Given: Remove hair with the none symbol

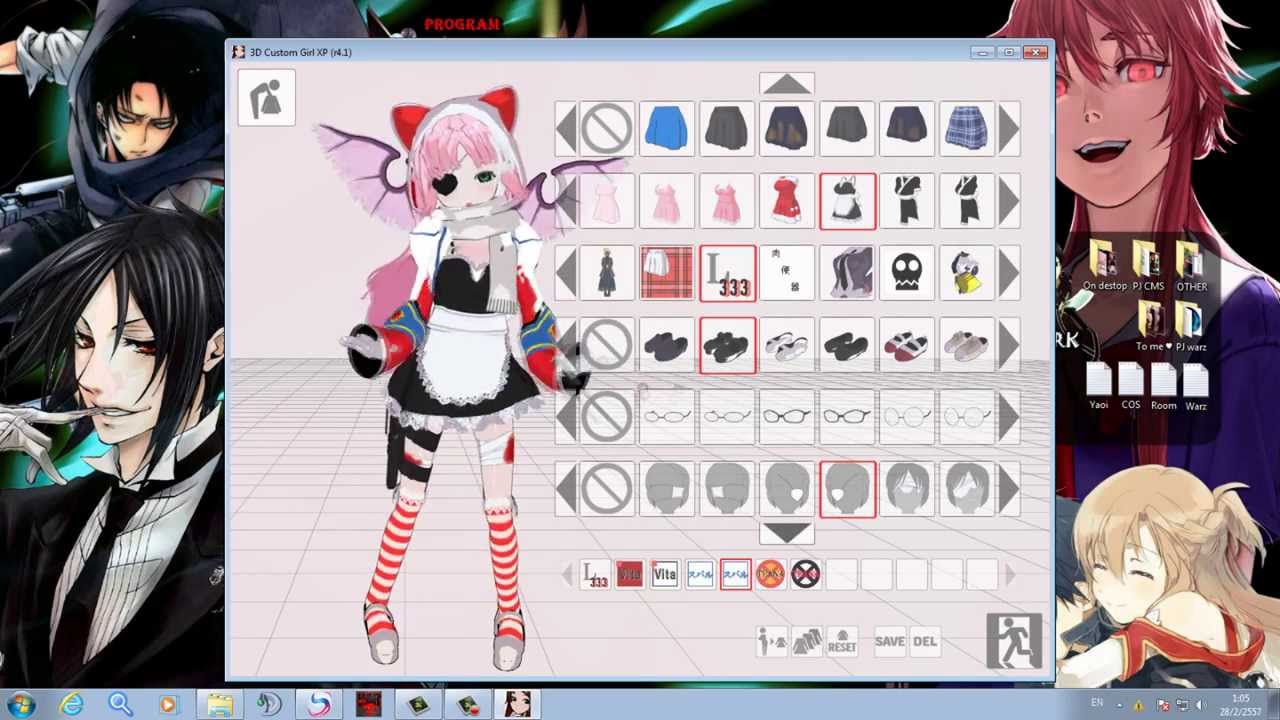Looking at the screenshot, I should (607, 489).
